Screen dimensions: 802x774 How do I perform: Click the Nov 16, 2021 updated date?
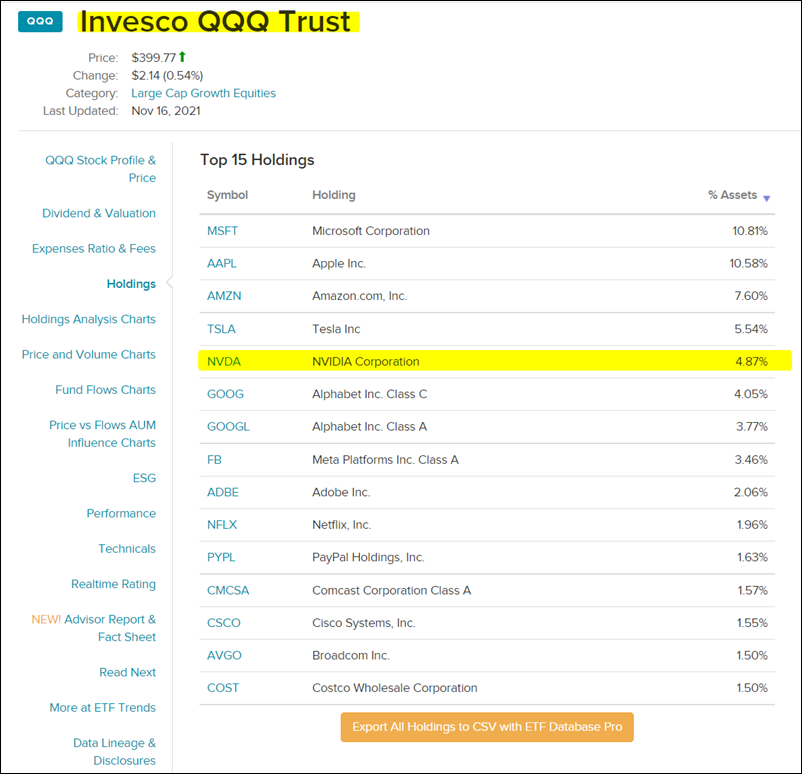click(166, 111)
